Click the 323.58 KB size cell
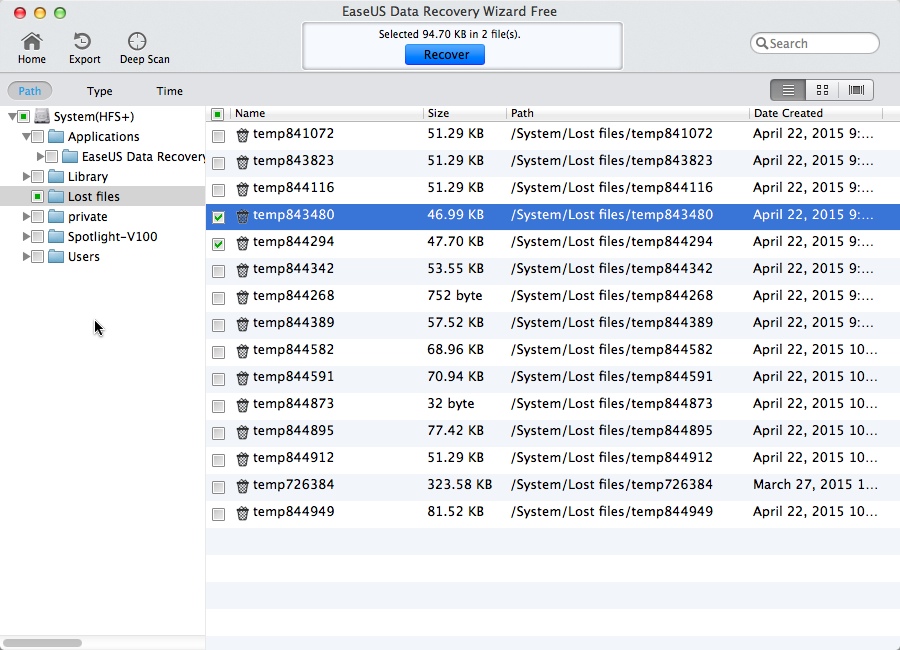This screenshot has height=650, width=900. point(460,485)
